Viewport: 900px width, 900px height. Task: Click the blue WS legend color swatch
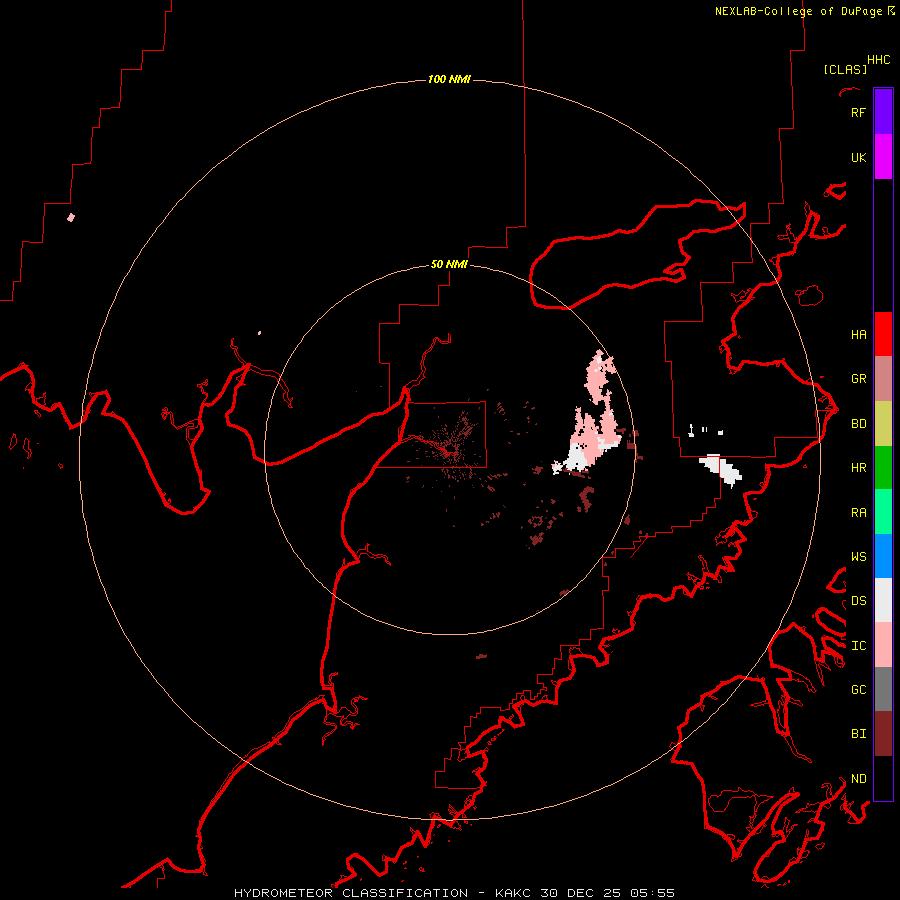coord(883,556)
